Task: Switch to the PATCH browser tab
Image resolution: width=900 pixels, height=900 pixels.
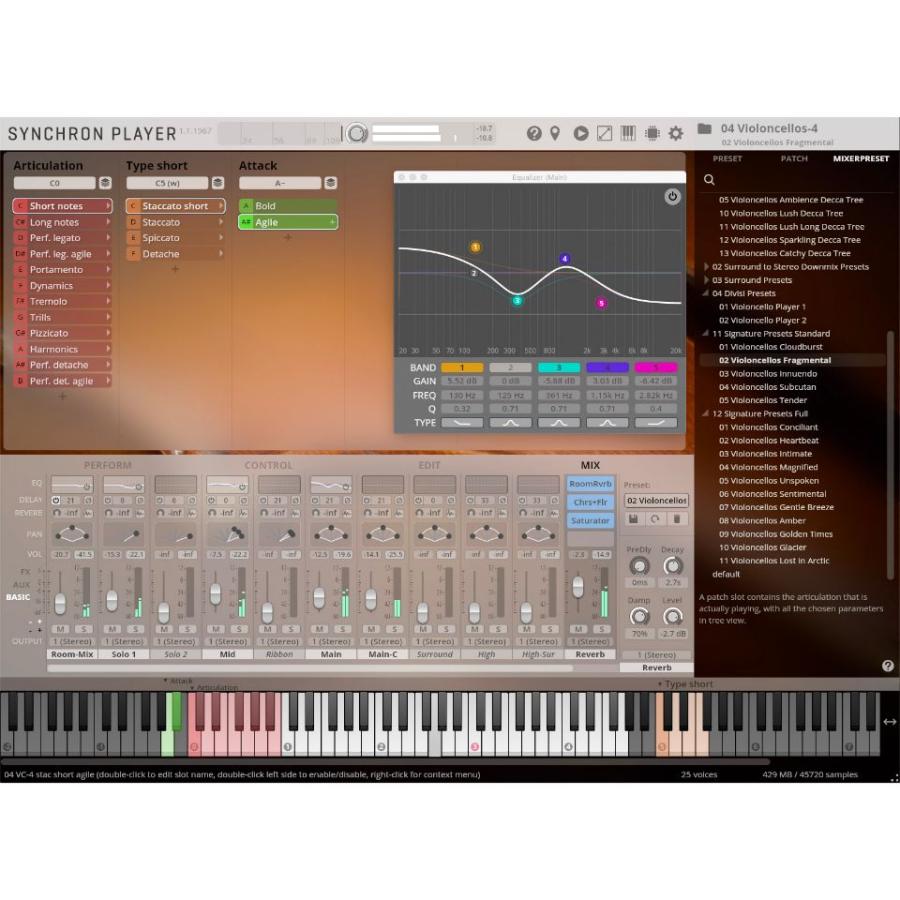Action: (x=794, y=158)
